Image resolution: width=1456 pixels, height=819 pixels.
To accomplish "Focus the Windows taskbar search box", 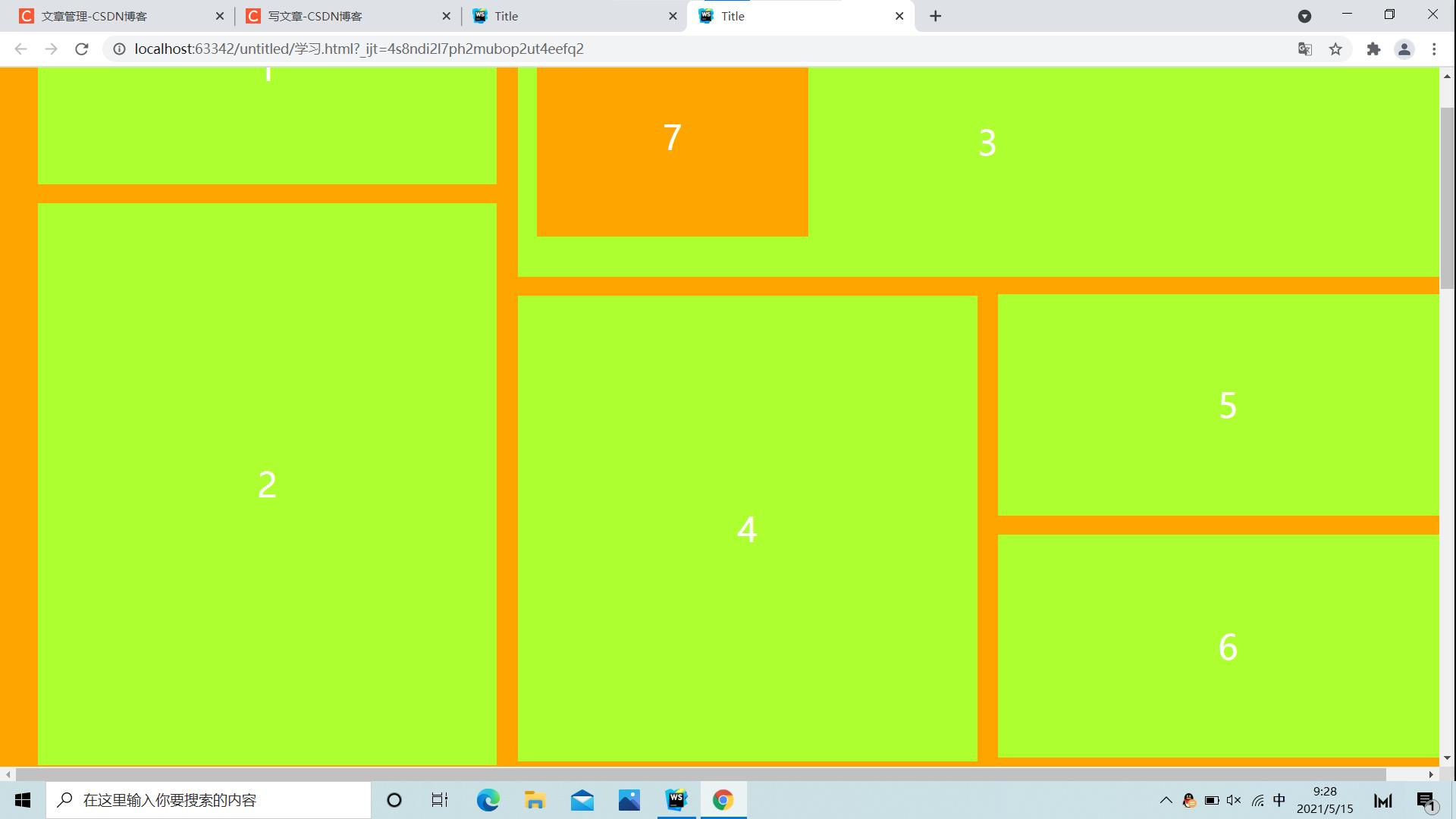I will click(x=209, y=800).
